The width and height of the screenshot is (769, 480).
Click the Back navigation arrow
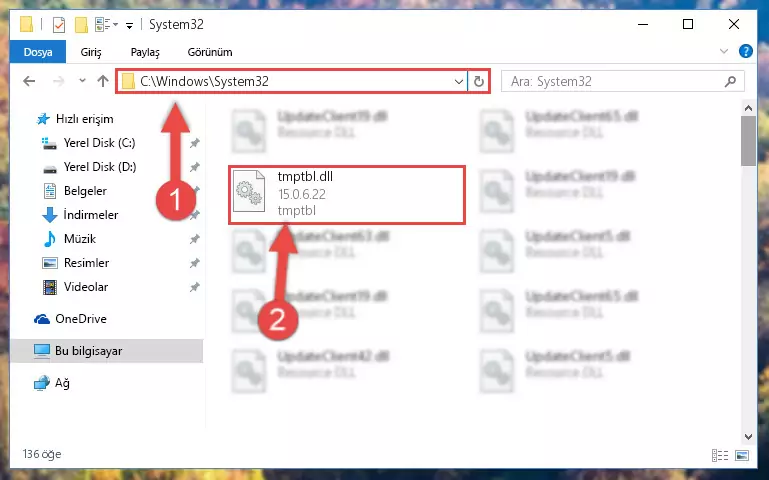(x=29, y=81)
